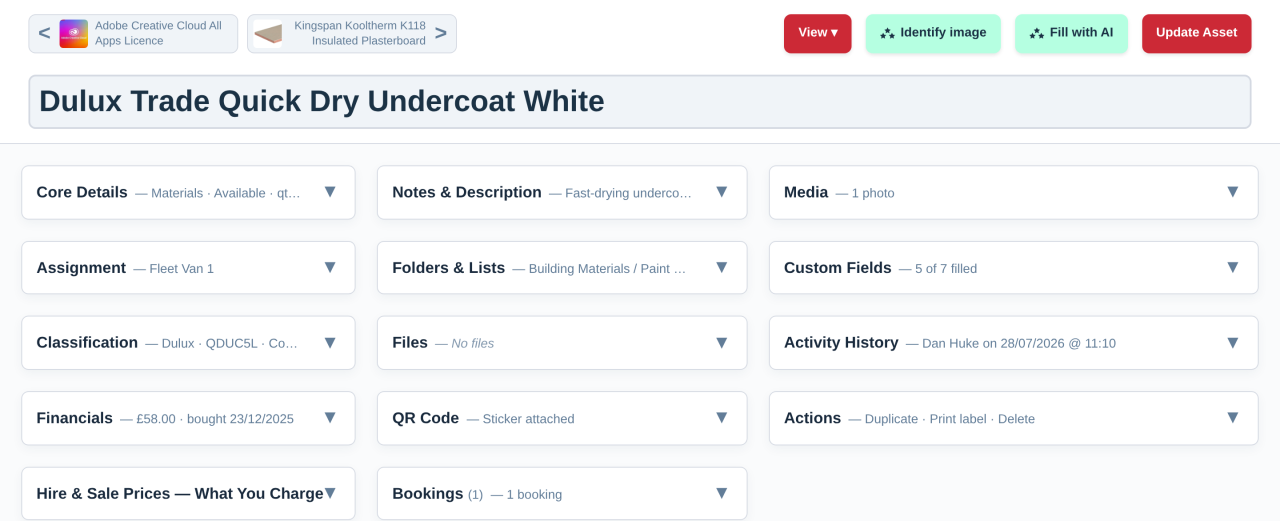Click the 'Dulux · QDUC5L' classification summary
The width and height of the screenshot is (1280, 521).
coord(230,344)
